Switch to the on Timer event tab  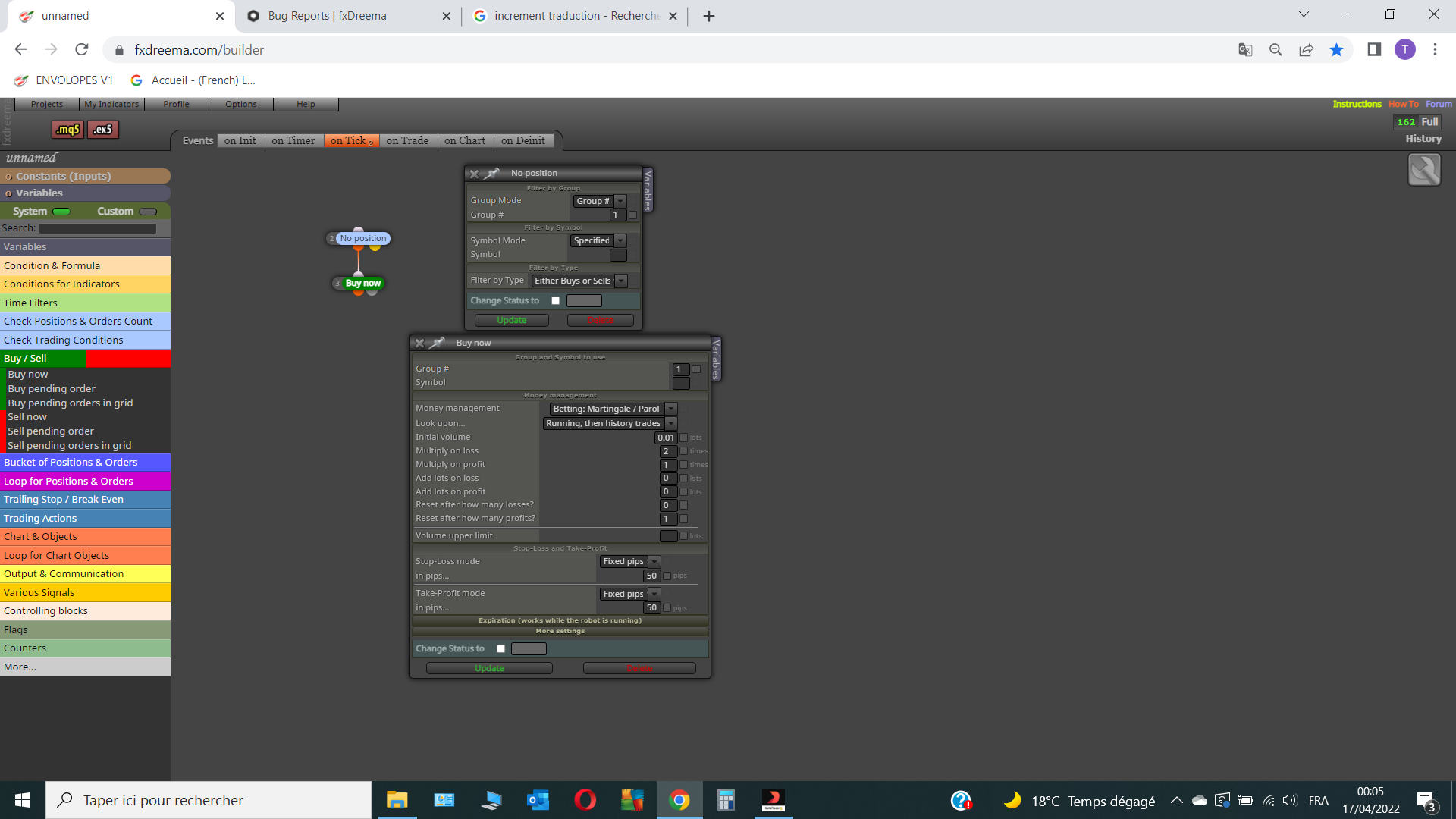click(293, 140)
